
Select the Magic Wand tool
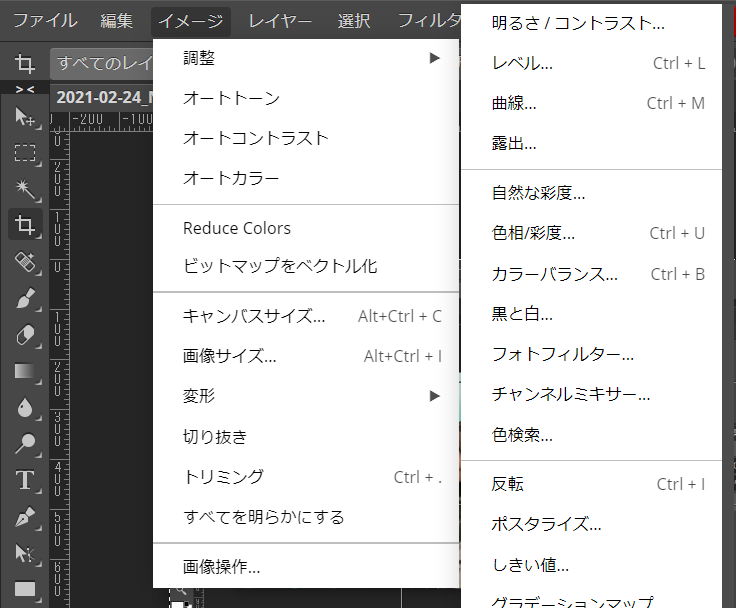point(24,189)
